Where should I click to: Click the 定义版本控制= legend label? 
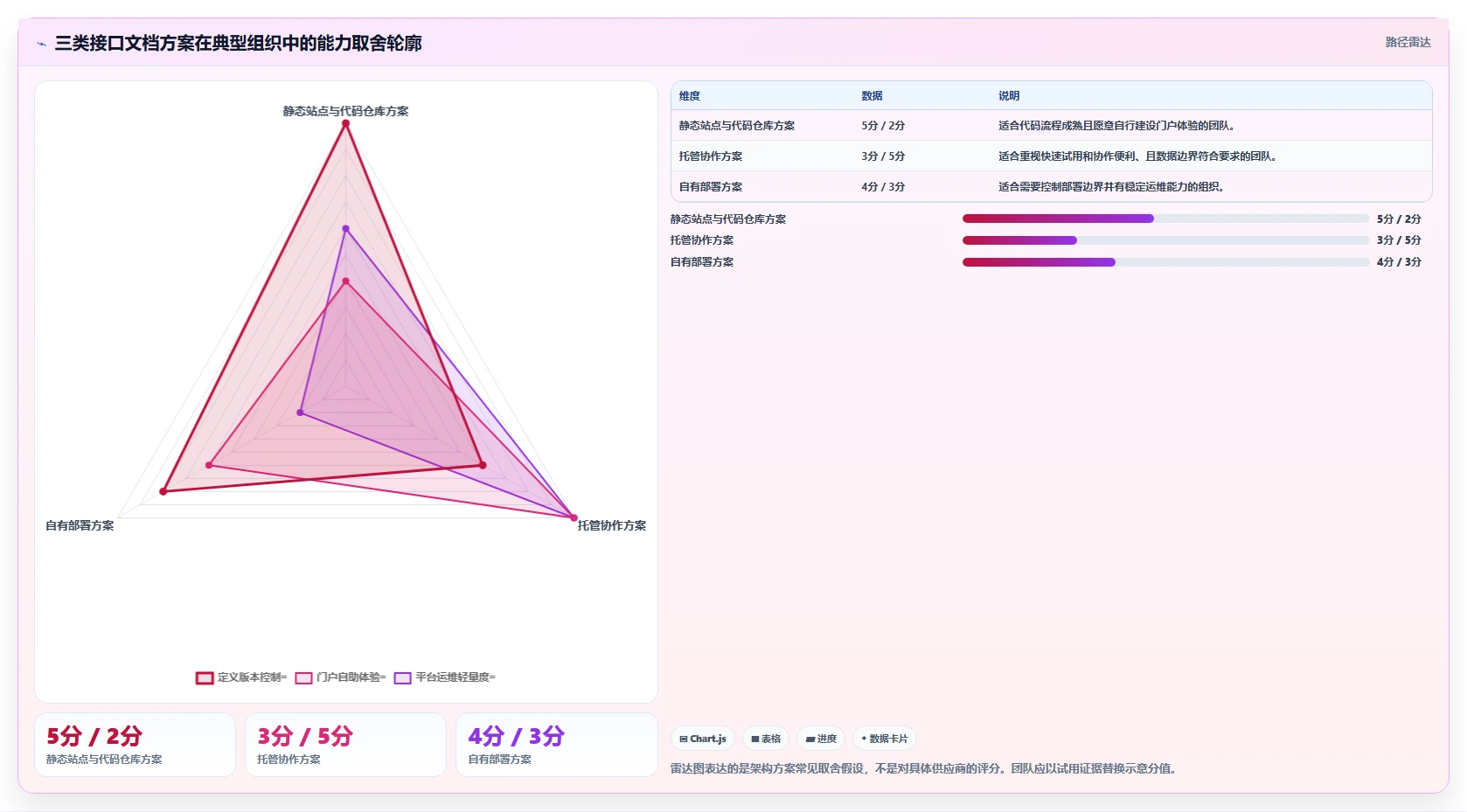point(252,677)
